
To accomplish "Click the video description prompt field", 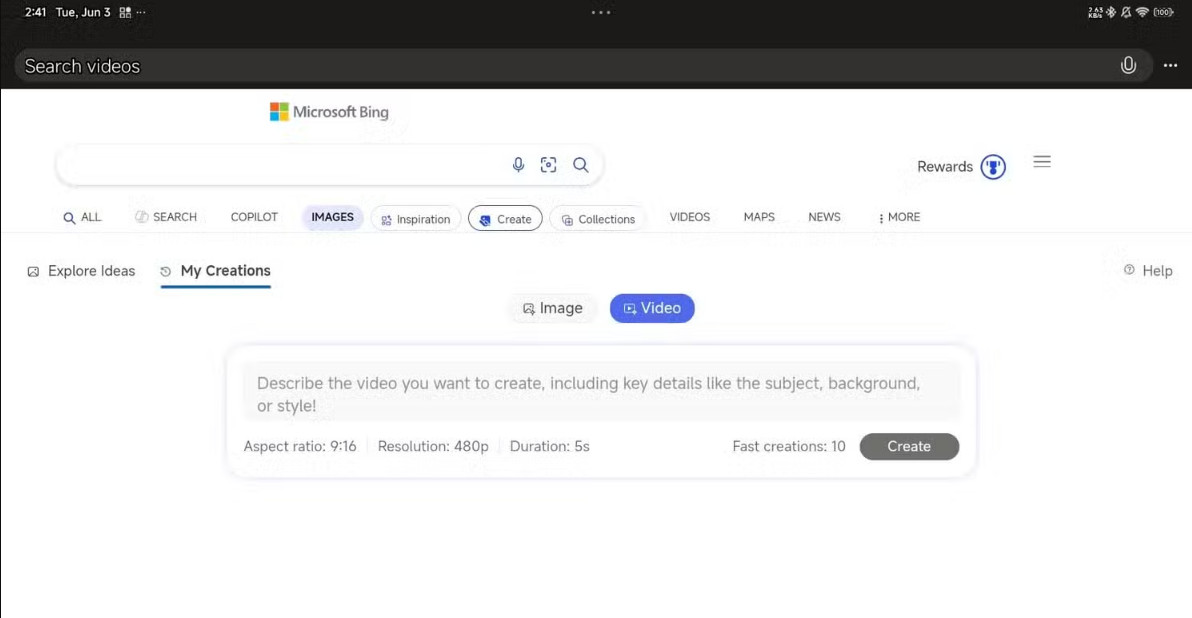I will click(x=601, y=394).
